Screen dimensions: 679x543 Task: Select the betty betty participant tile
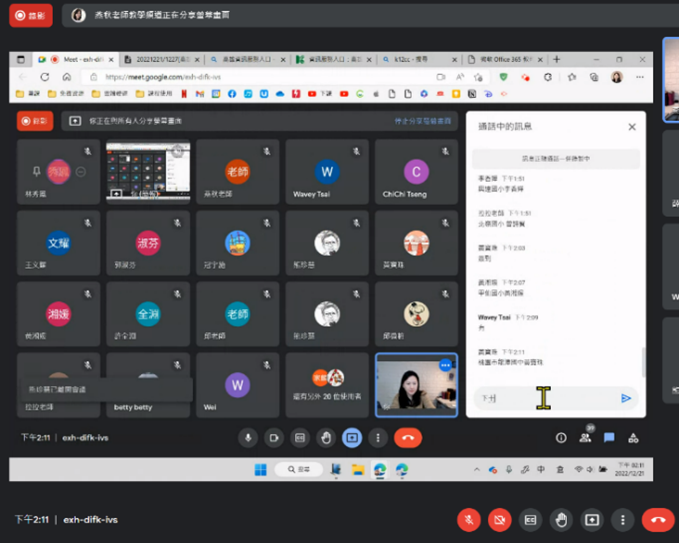tap(148, 385)
